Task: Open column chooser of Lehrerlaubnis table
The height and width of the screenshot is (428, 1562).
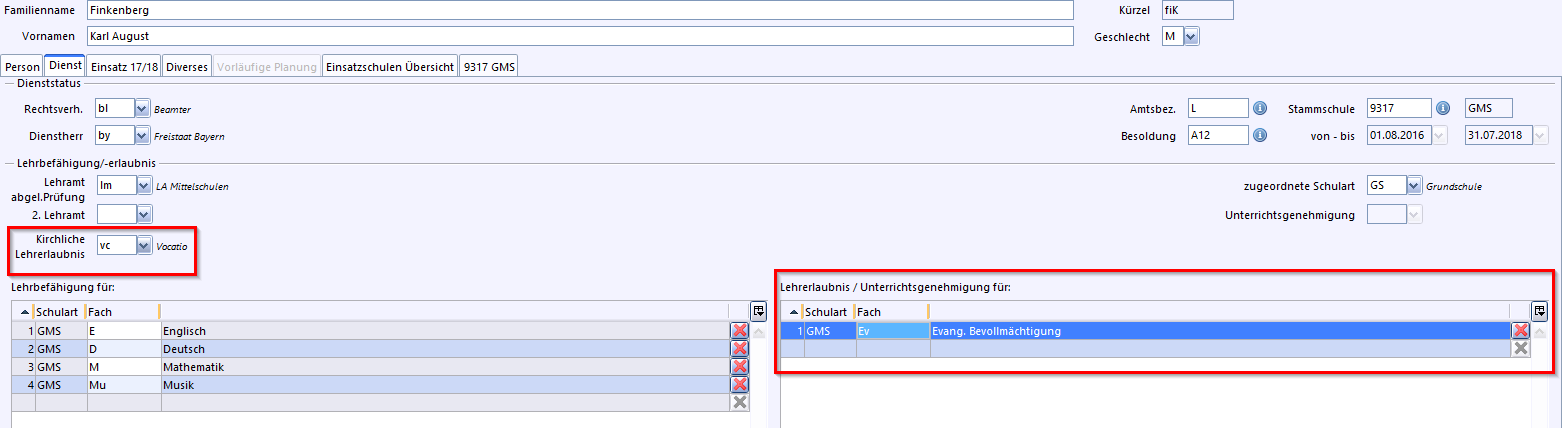Action: 1539,311
